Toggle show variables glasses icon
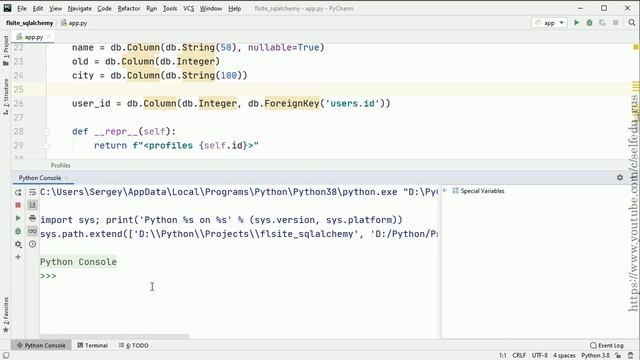 pyautogui.click(x=33, y=231)
